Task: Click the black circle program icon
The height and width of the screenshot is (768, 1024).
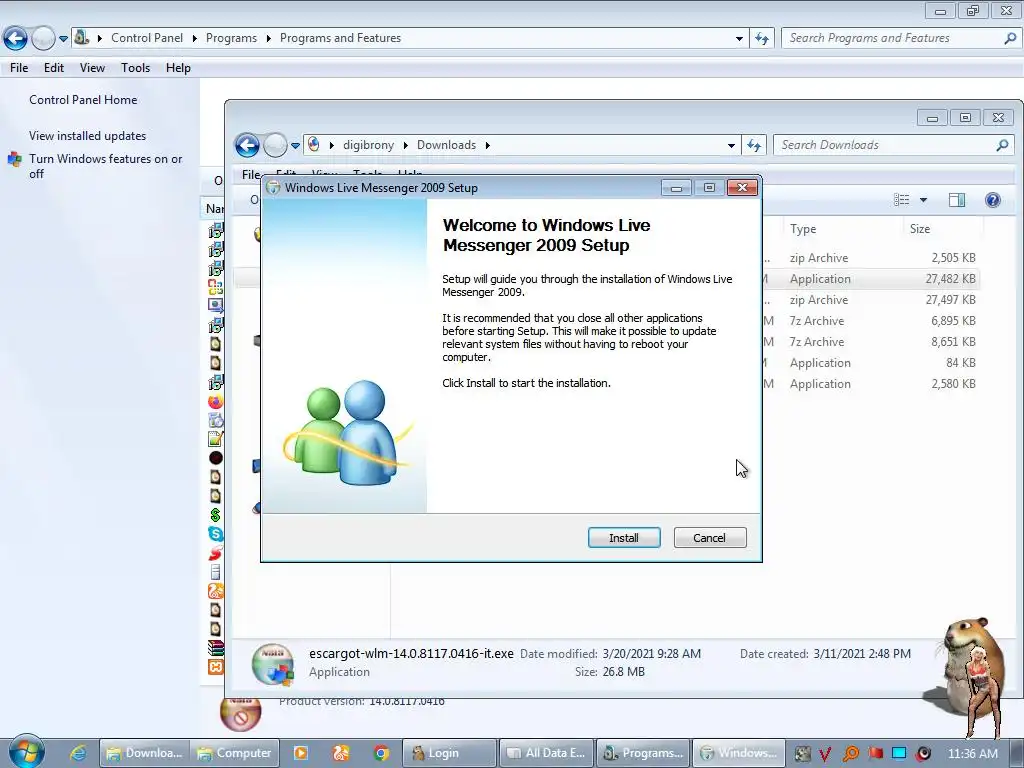Action: tap(216, 458)
